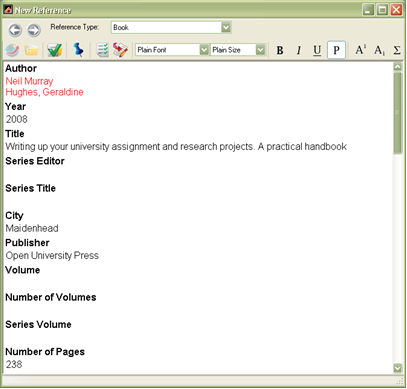Image resolution: width=407 pixels, height=389 pixels.
Task: Minimize the New Reference window
Action: 368,10
